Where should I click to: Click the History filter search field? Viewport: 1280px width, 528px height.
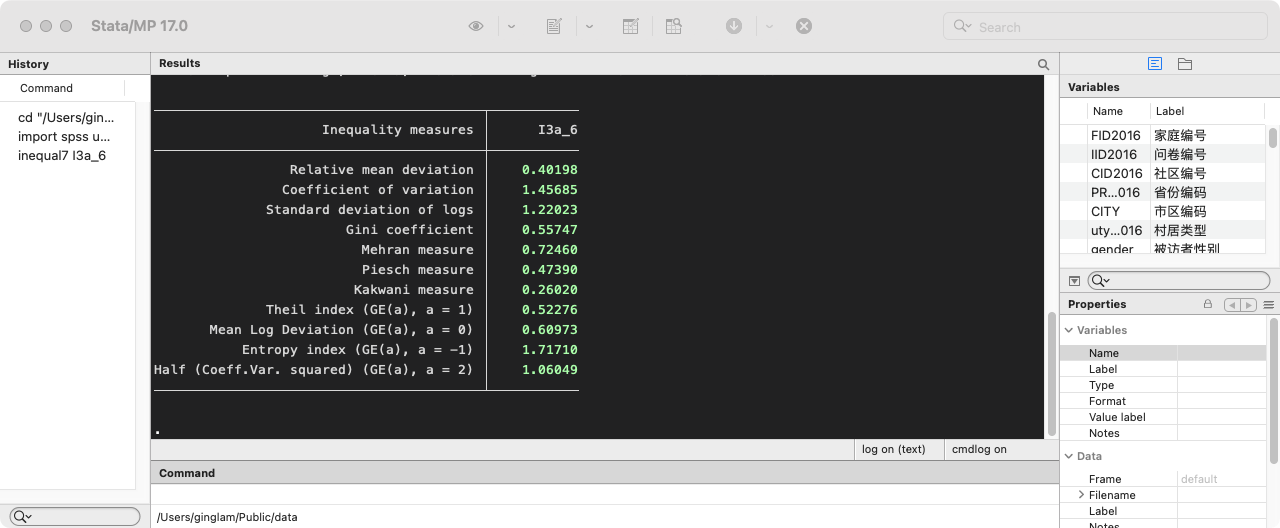click(75, 516)
